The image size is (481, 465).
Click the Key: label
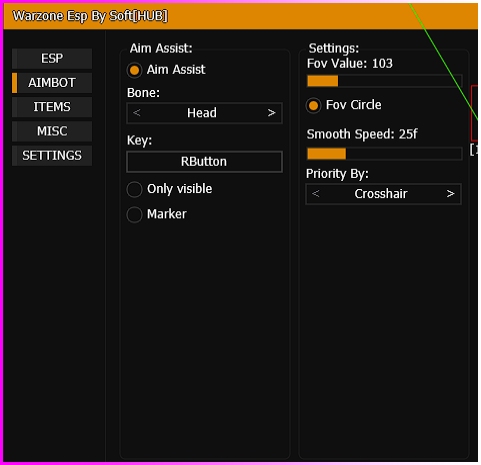point(139,140)
